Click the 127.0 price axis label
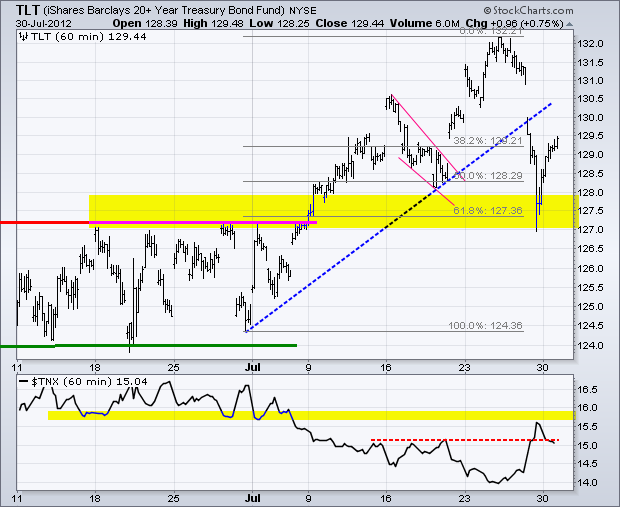 591,230
